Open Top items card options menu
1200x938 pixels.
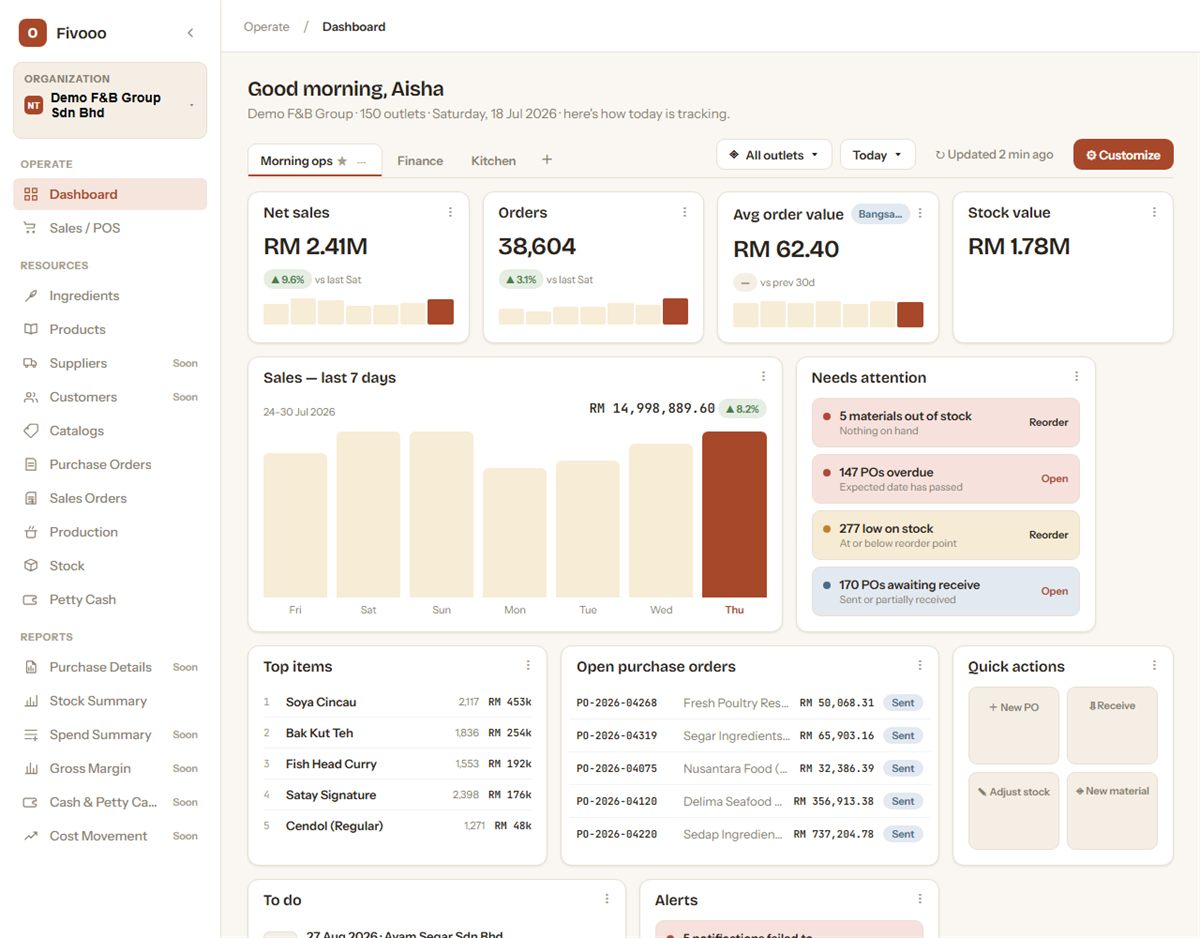[528, 666]
